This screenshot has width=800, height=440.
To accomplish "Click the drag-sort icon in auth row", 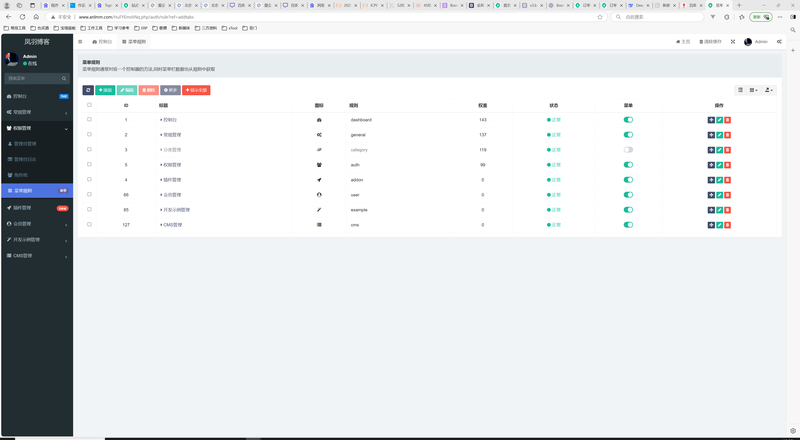I will point(711,165).
